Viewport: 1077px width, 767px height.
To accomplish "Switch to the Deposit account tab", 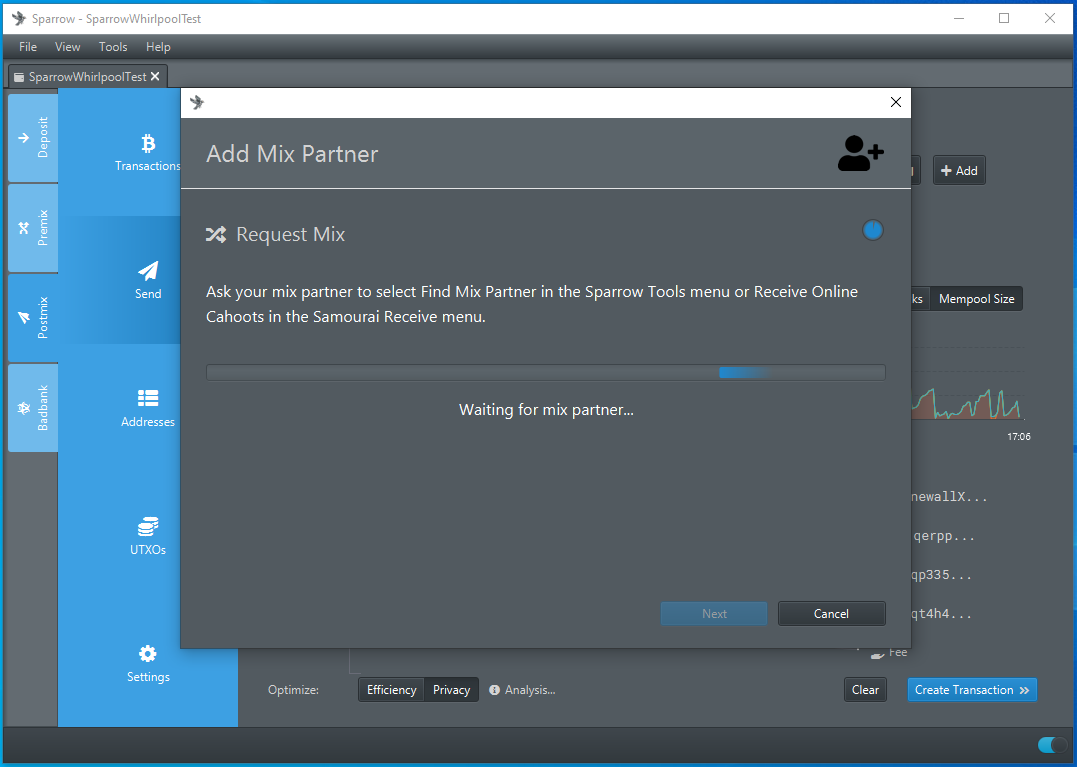I will click(x=33, y=138).
